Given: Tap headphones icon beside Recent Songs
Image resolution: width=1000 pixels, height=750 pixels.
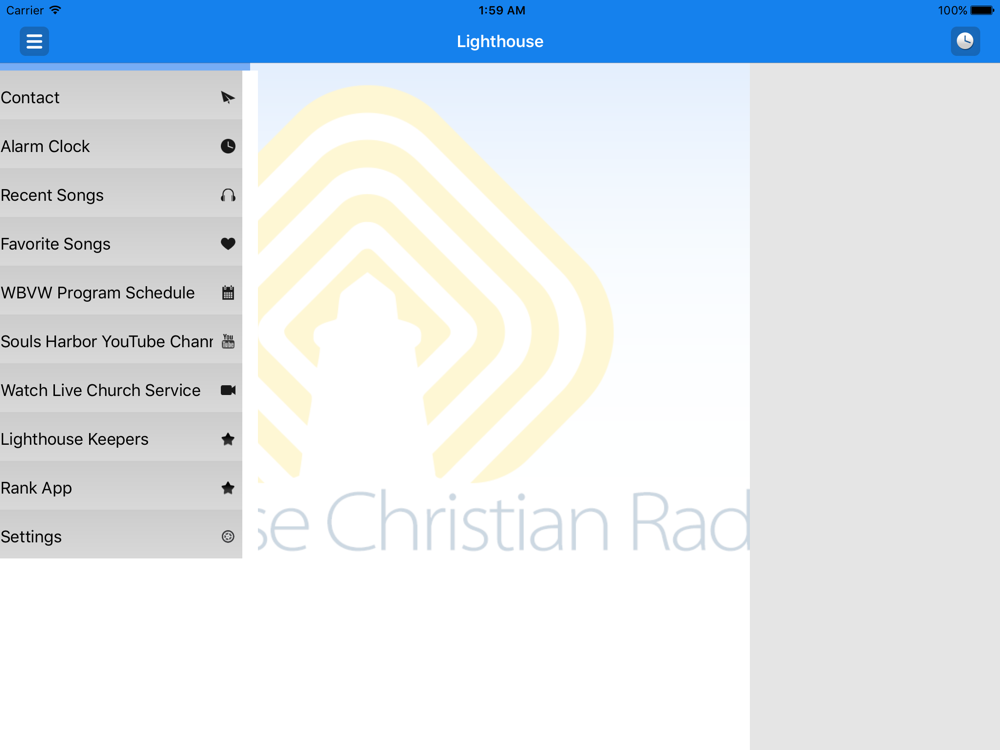Looking at the screenshot, I should pyautogui.click(x=228, y=195).
